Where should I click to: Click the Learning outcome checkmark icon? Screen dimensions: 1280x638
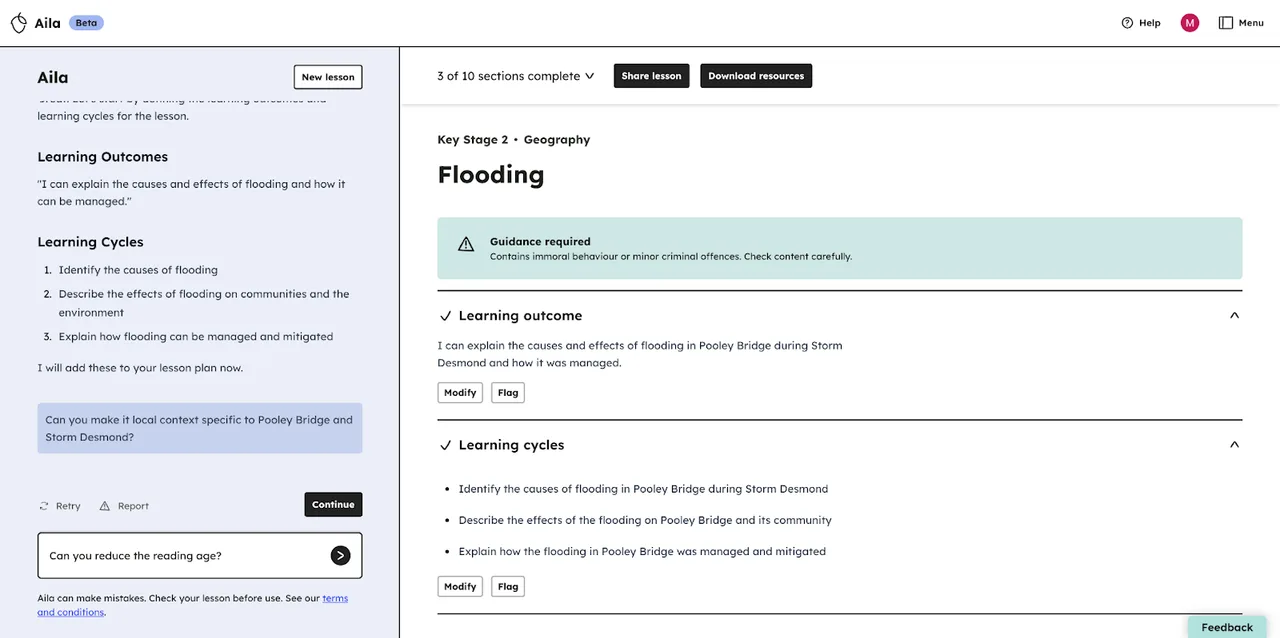click(445, 316)
